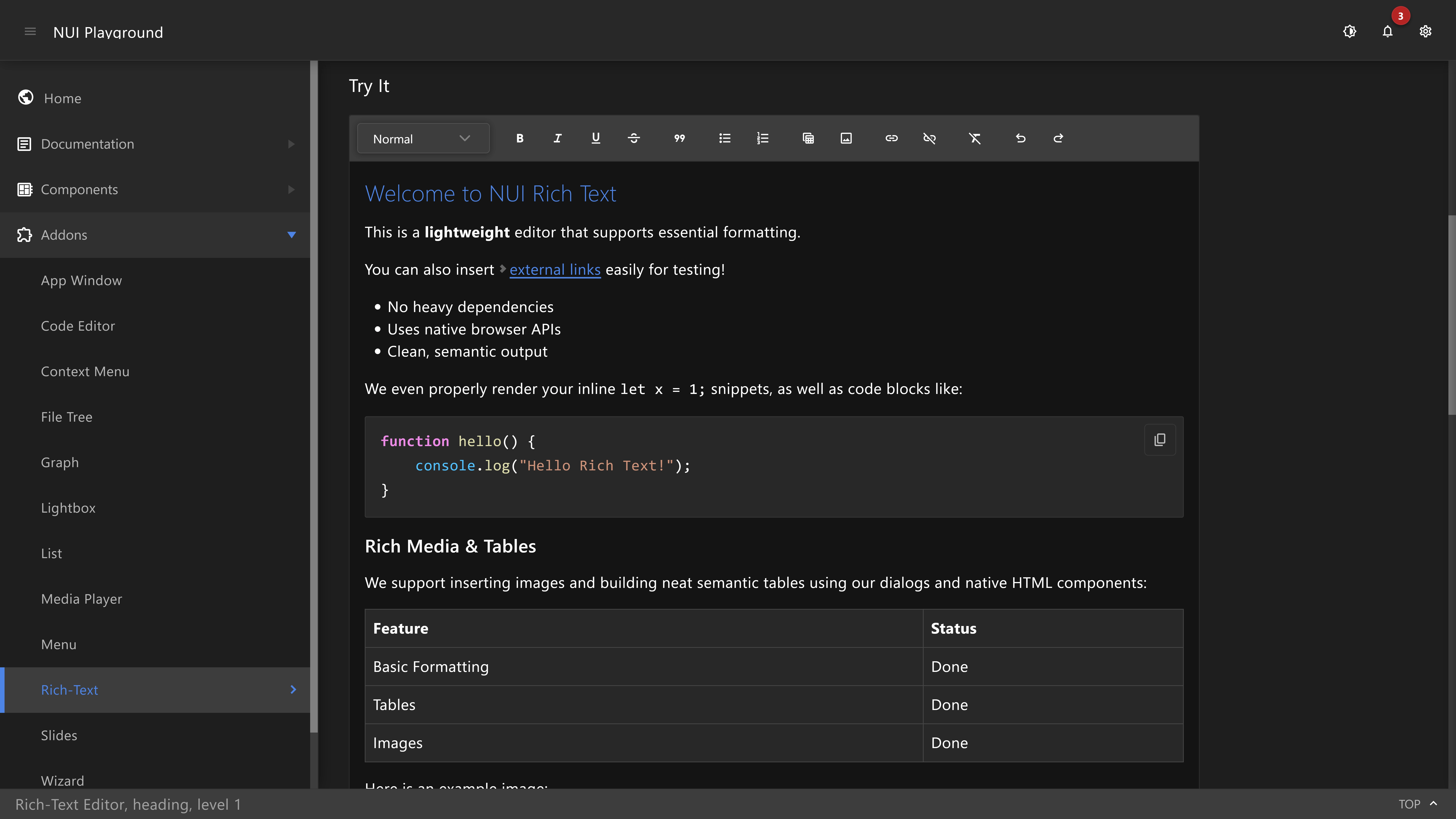Open notifications bell with 3 badge

tap(1388, 32)
